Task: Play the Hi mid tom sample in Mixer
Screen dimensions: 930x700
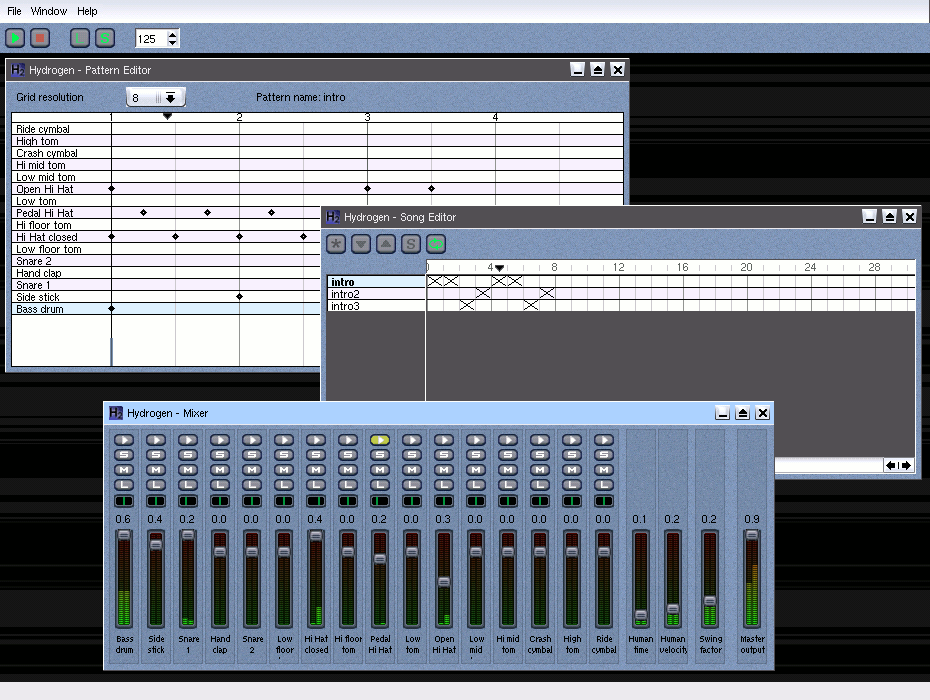Action: [x=508, y=440]
